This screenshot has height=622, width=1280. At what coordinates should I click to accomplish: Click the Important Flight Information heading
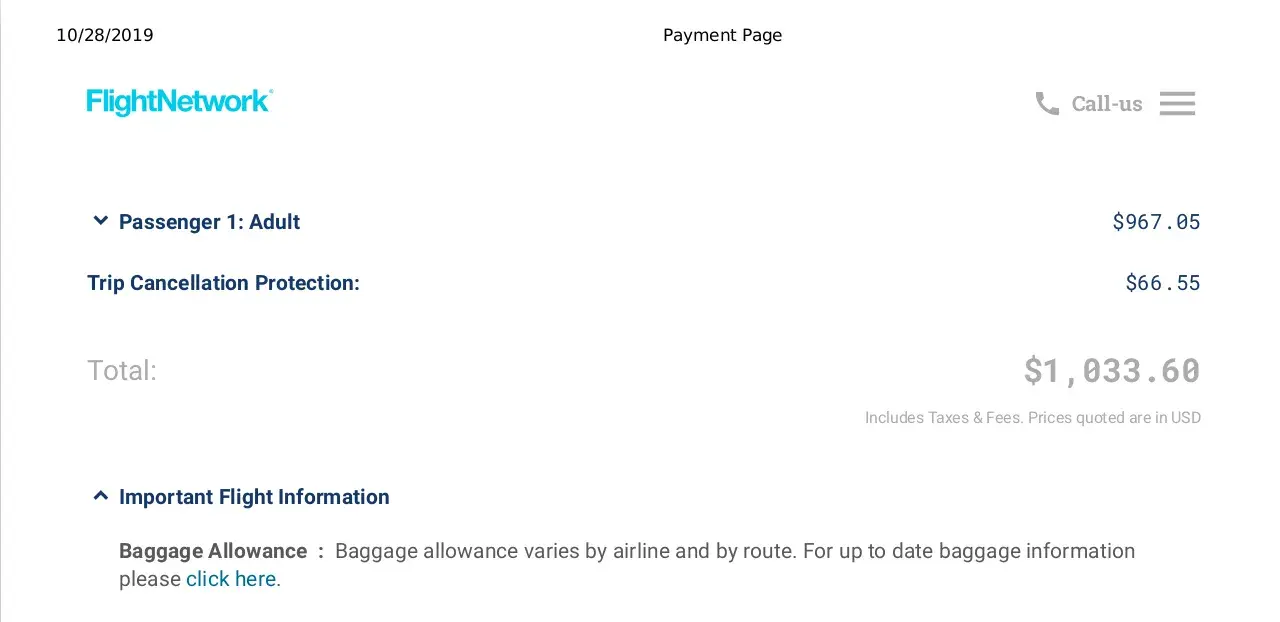point(254,497)
